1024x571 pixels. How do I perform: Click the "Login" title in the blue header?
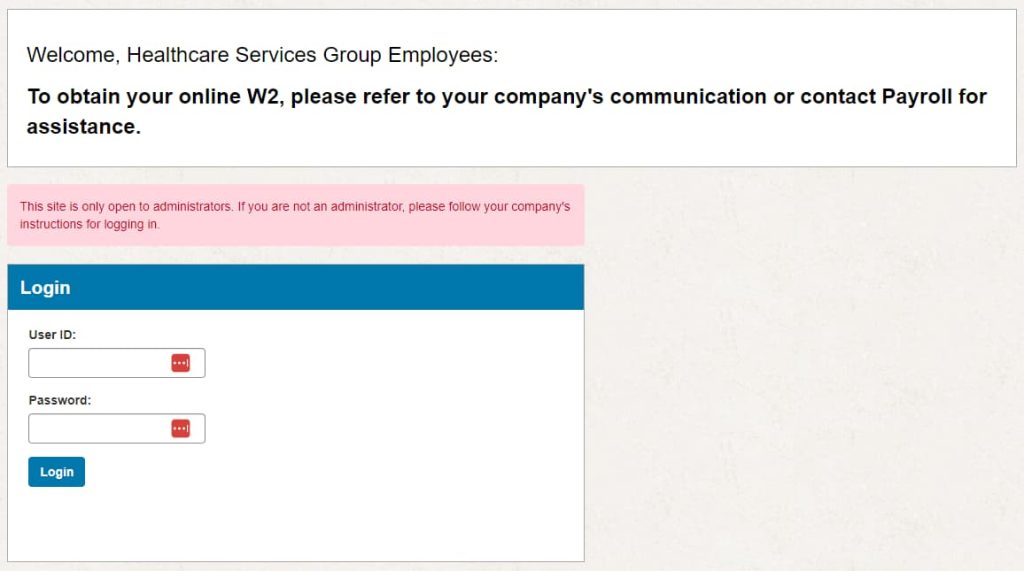click(45, 288)
